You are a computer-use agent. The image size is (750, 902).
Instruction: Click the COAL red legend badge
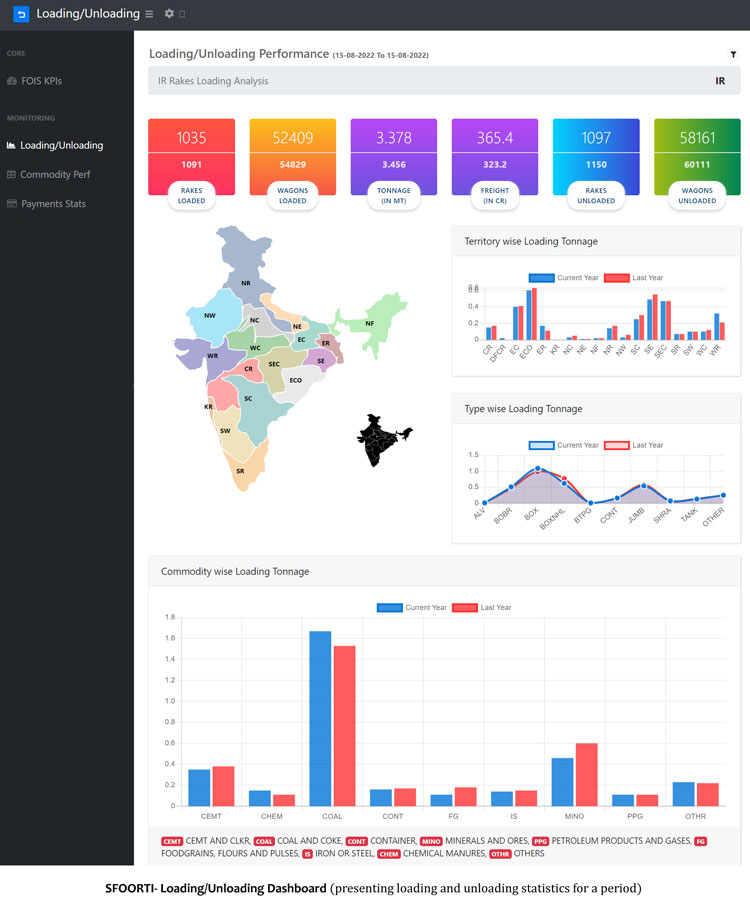264,841
